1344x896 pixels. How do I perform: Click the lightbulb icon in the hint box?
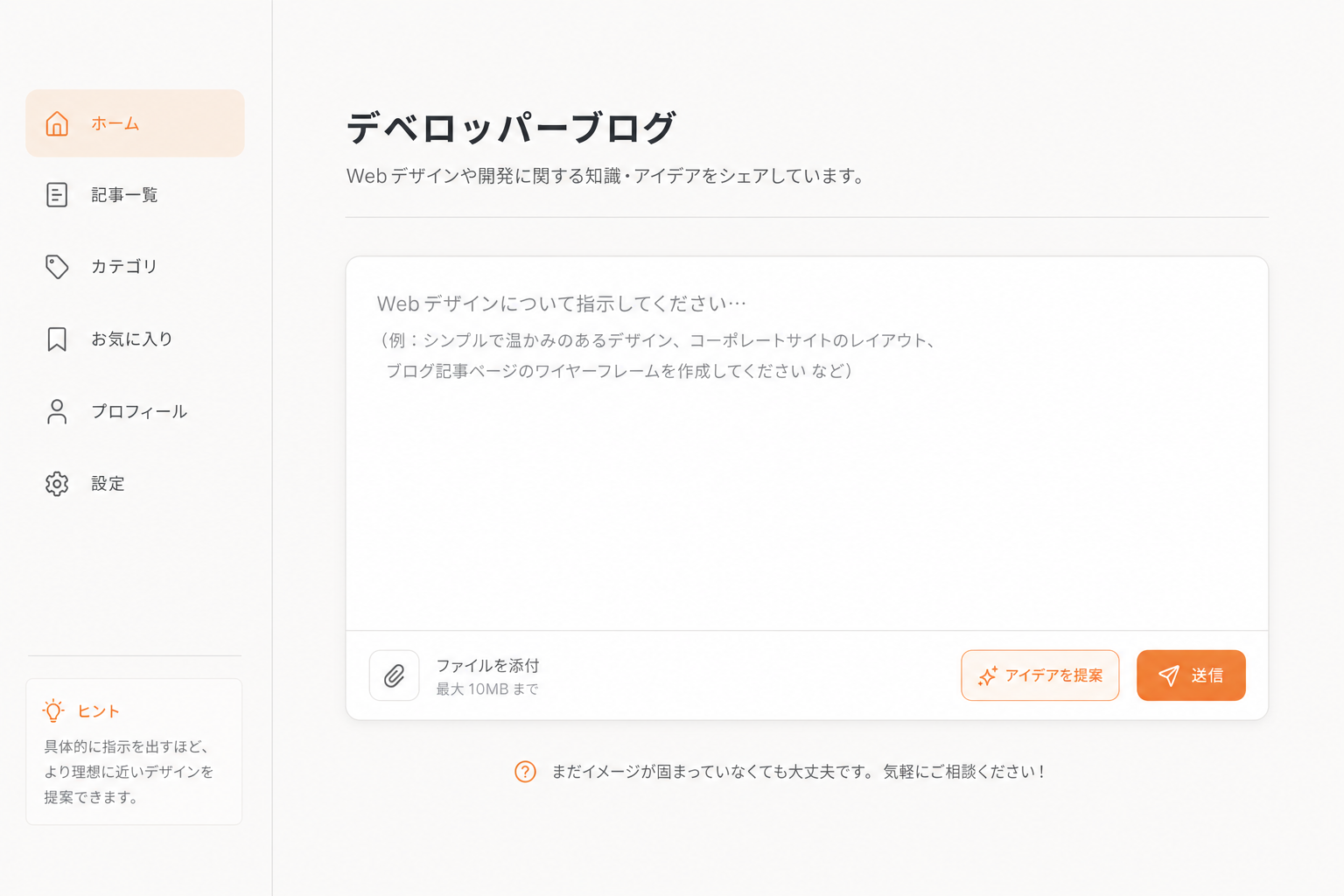[x=54, y=711]
